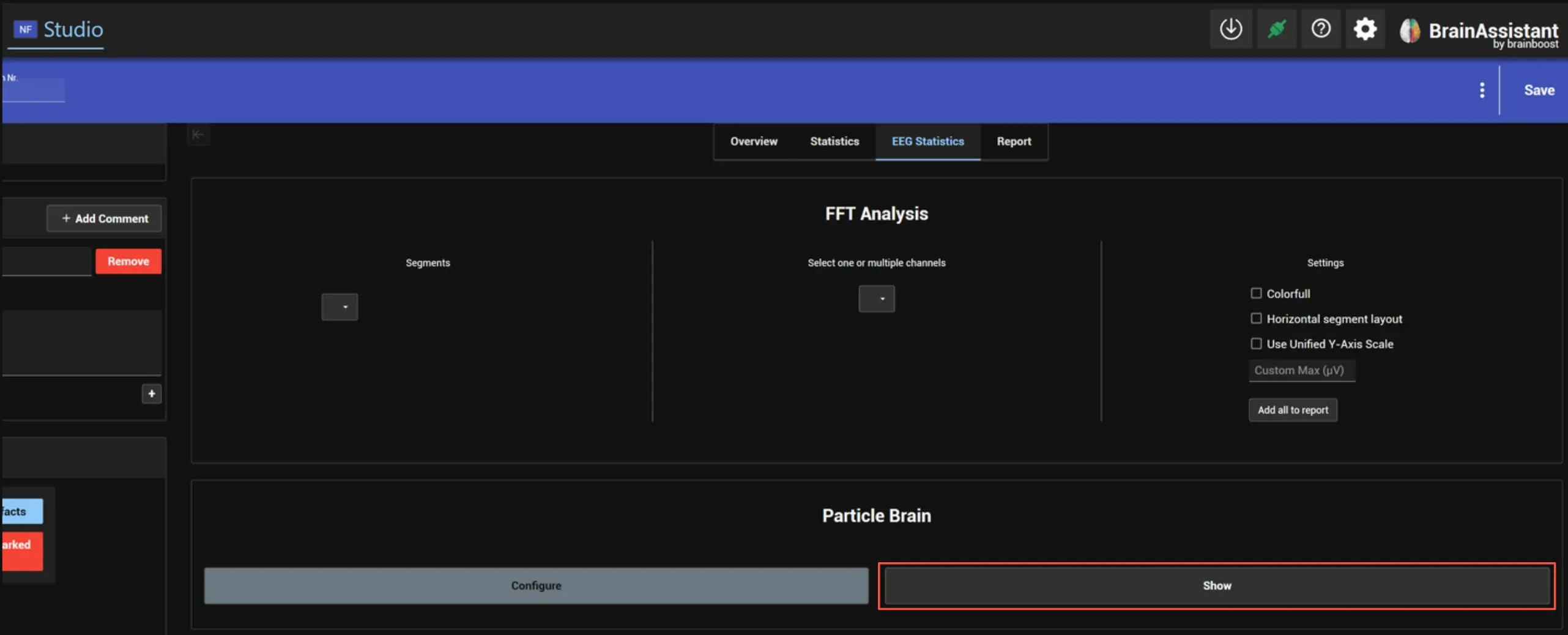Open settings gear icon
This screenshot has height=635, width=1568.
(x=1365, y=29)
